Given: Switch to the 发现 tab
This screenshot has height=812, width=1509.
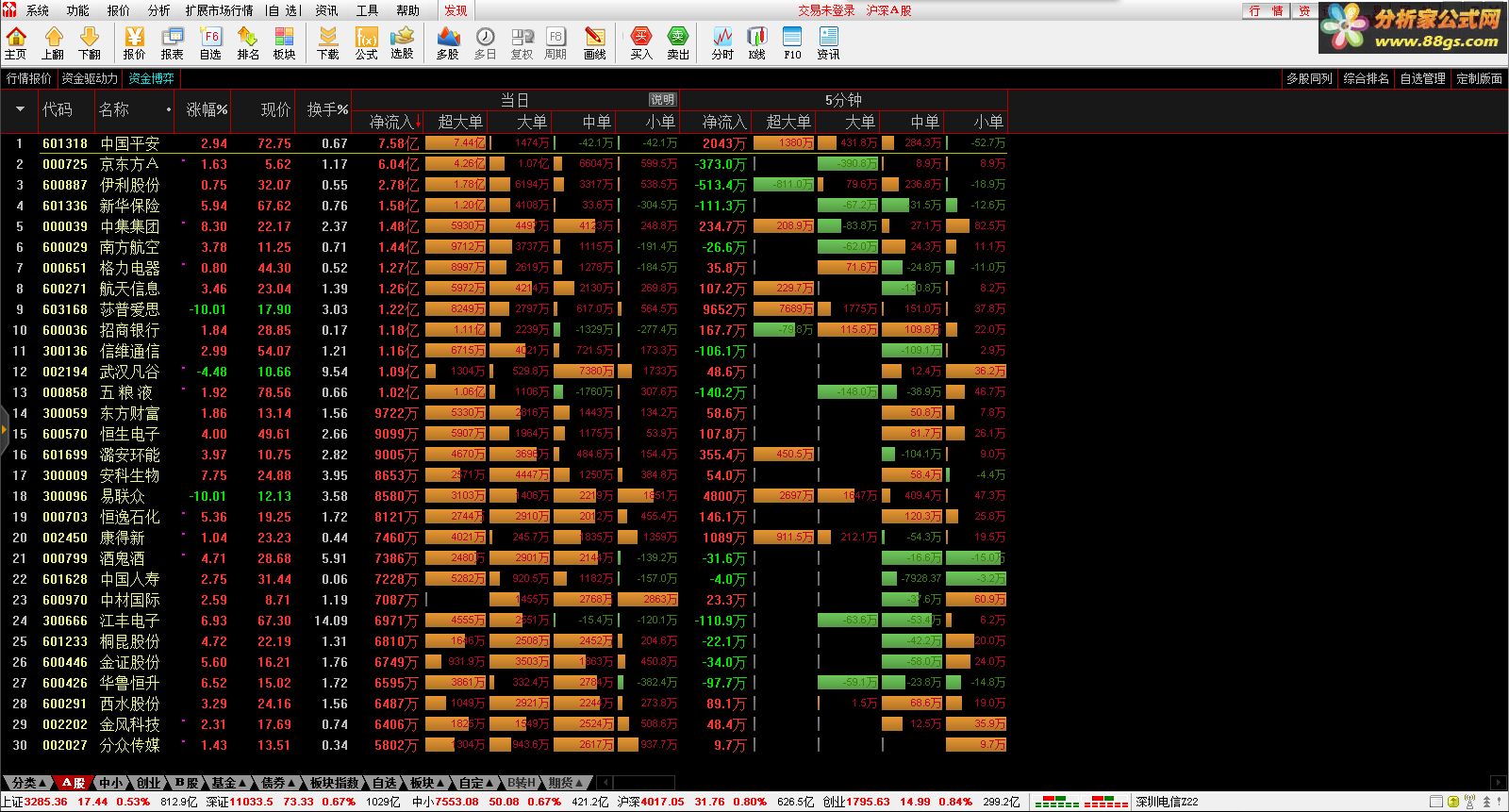Looking at the screenshot, I should [x=456, y=10].
